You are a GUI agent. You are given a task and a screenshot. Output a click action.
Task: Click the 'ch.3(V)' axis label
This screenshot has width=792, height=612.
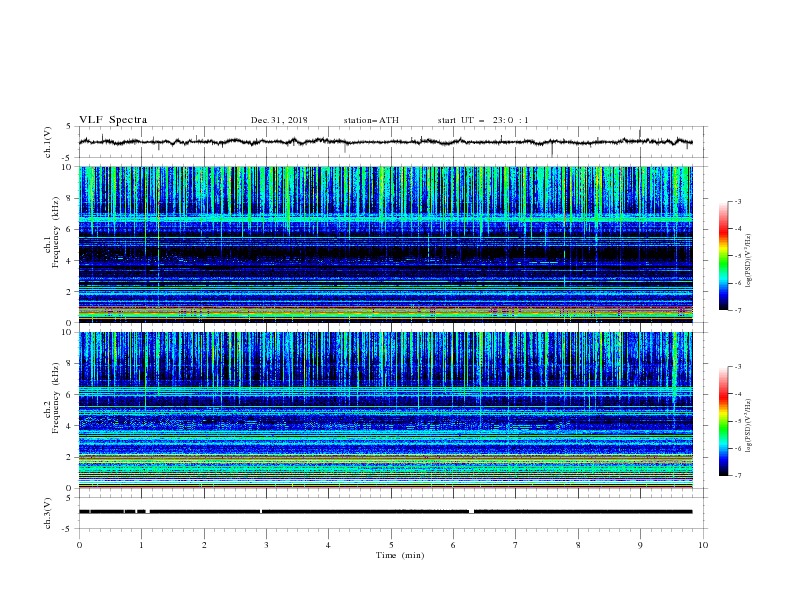(x=48, y=513)
